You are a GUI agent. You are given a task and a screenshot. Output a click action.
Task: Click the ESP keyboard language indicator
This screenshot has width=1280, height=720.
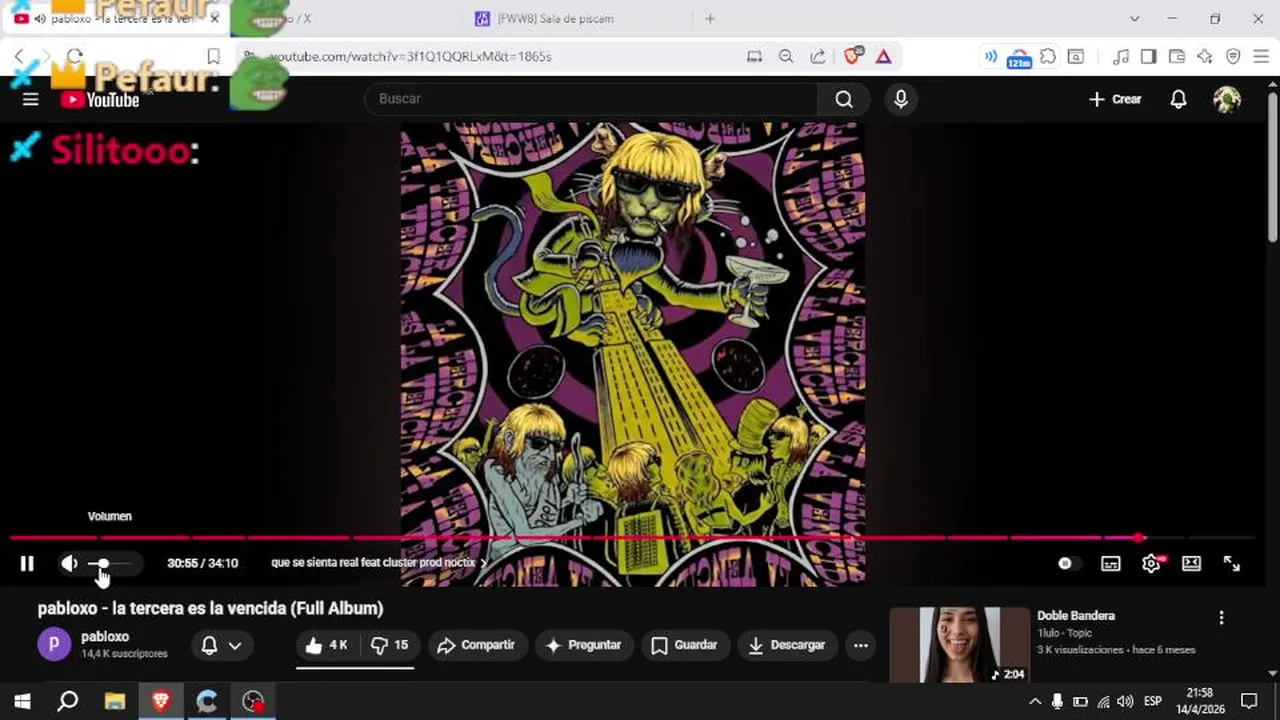tap(1152, 701)
